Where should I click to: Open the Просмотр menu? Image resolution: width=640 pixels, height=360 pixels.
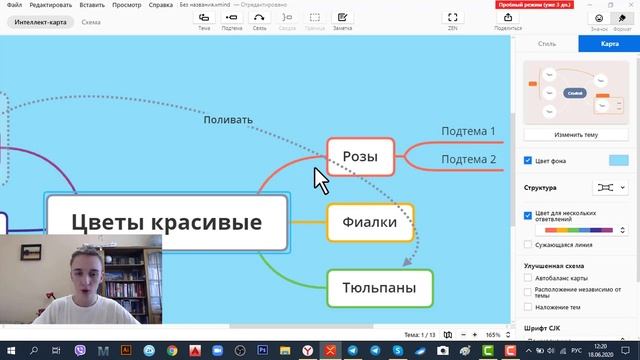(127, 5)
